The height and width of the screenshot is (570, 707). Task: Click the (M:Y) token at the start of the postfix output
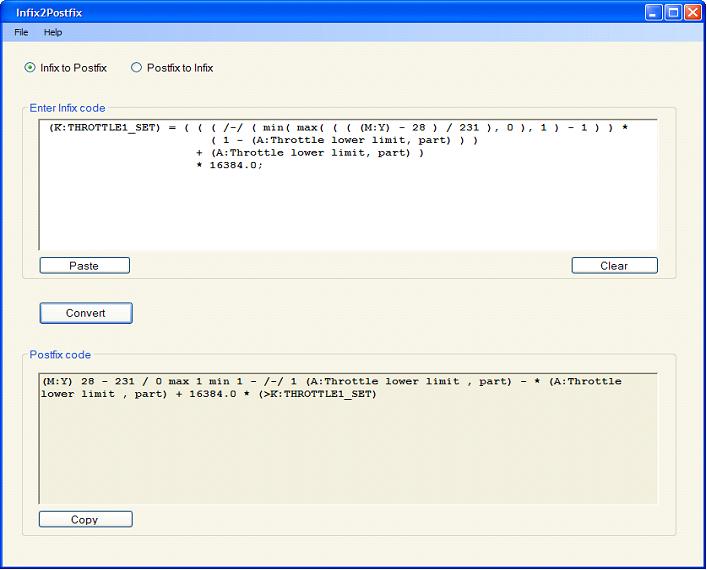pos(57,382)
